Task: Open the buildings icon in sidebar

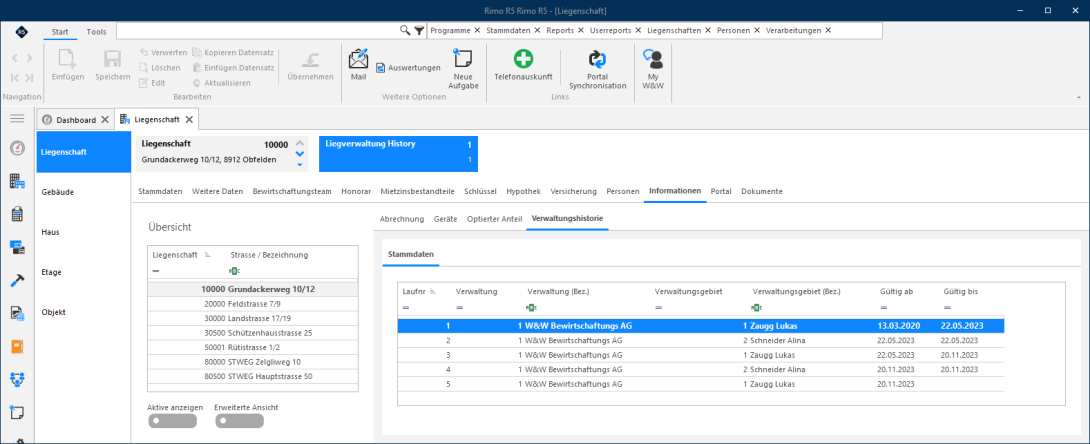Action: coord(17,182)
